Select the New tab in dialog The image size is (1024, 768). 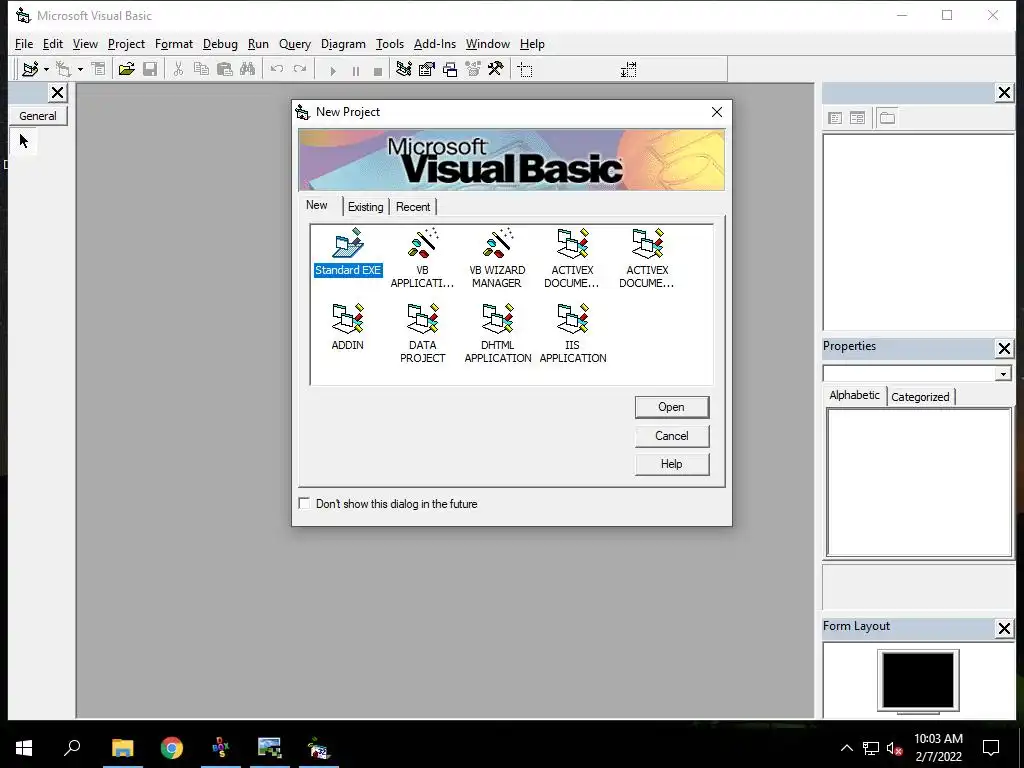pyautogui.click(x=317, y=205)
